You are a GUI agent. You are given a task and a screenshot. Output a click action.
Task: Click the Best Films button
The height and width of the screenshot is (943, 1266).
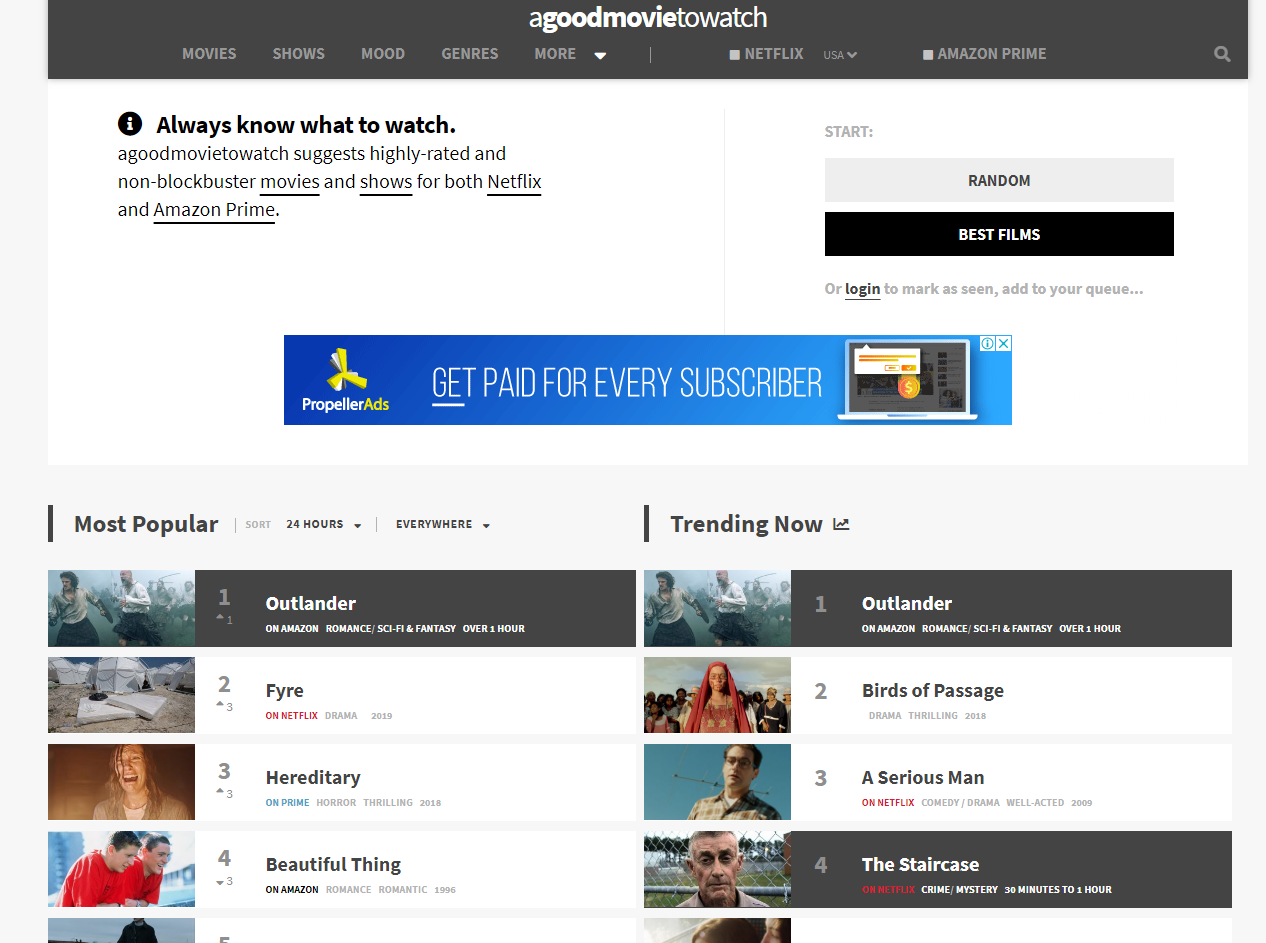pyautogui.click(x=999, y=234)
